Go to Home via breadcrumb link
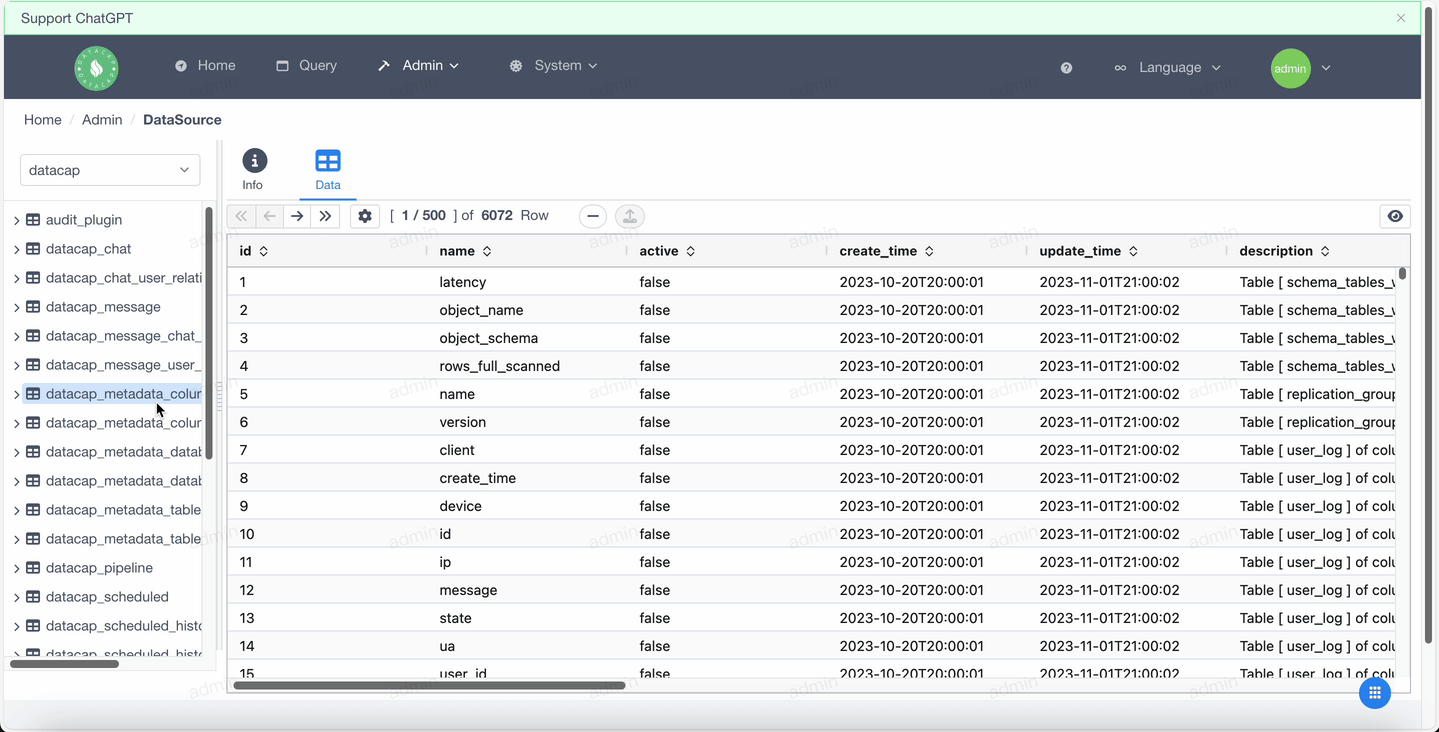The width and height of the screenshot is (1439, 732). [x=42, y=119]
